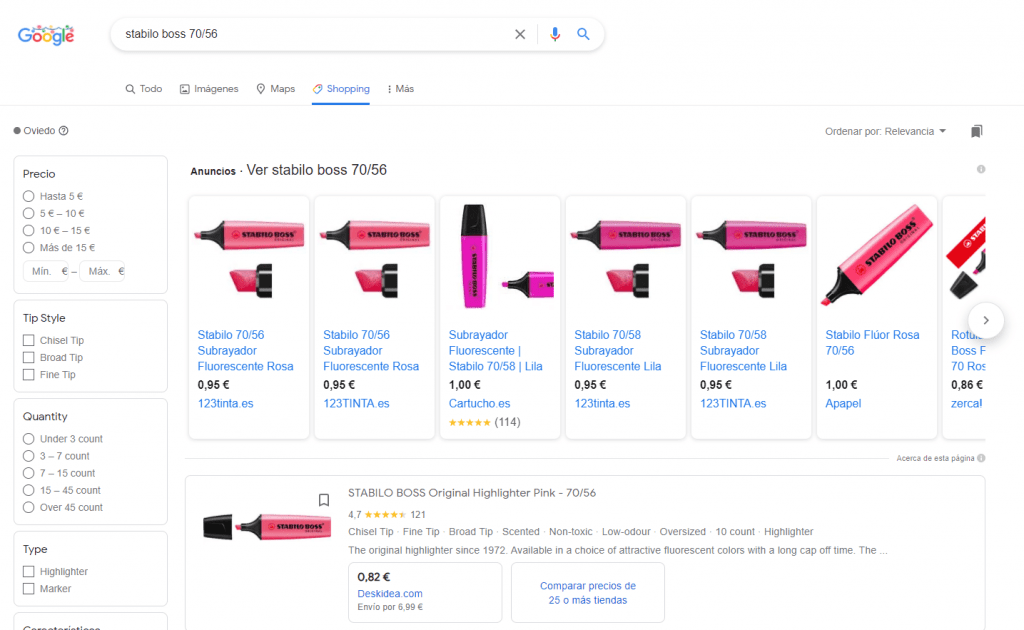Open the Deskidea.com store link

click(x=390, y=593)
